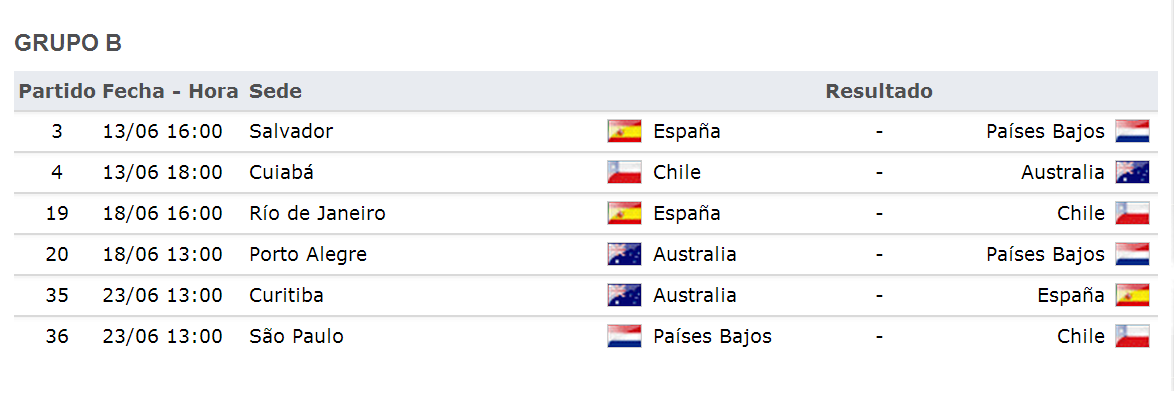Click the GRUPO B heading
This screenshot has height=397, width=1174.
click(x=68, y=44)
